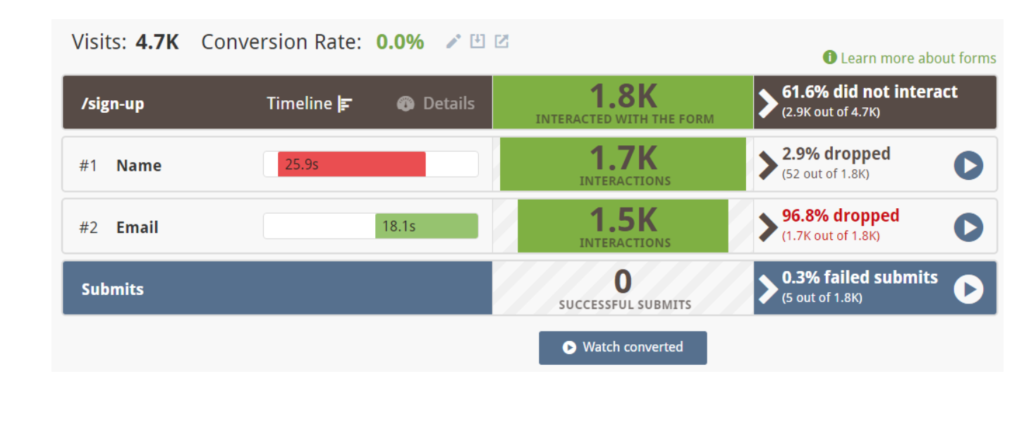Switch to the Timeline view
The height and width of the screenshot is (429, 1024).
click(x=310, y=104)
